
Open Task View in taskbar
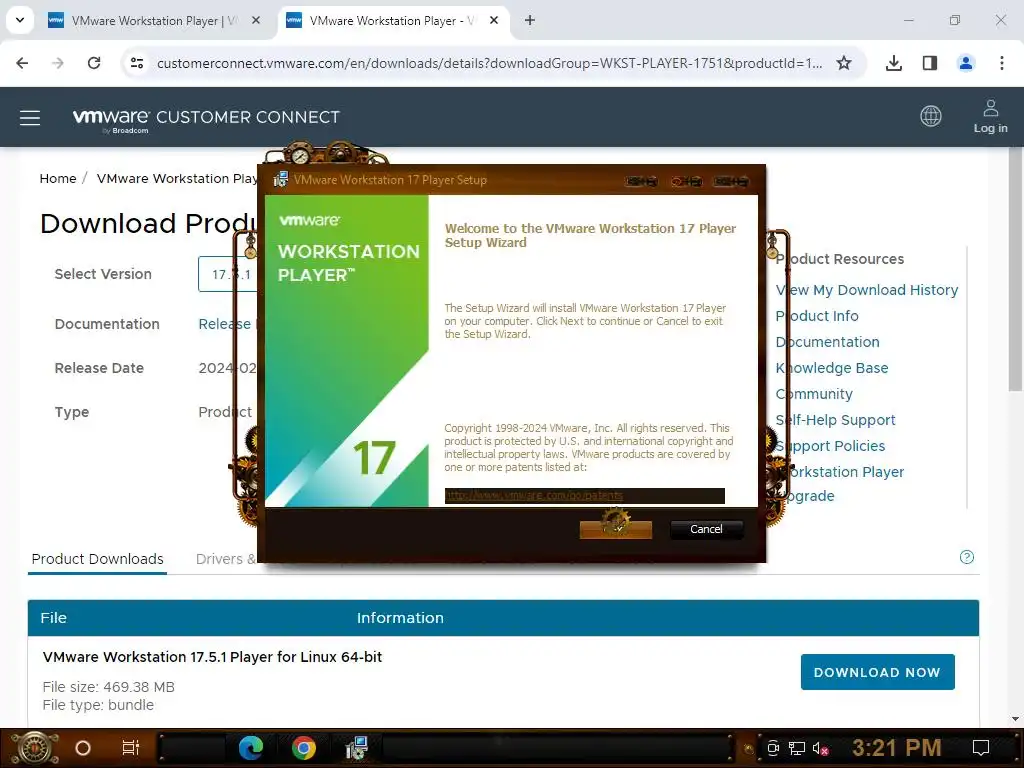pos(131,748)
